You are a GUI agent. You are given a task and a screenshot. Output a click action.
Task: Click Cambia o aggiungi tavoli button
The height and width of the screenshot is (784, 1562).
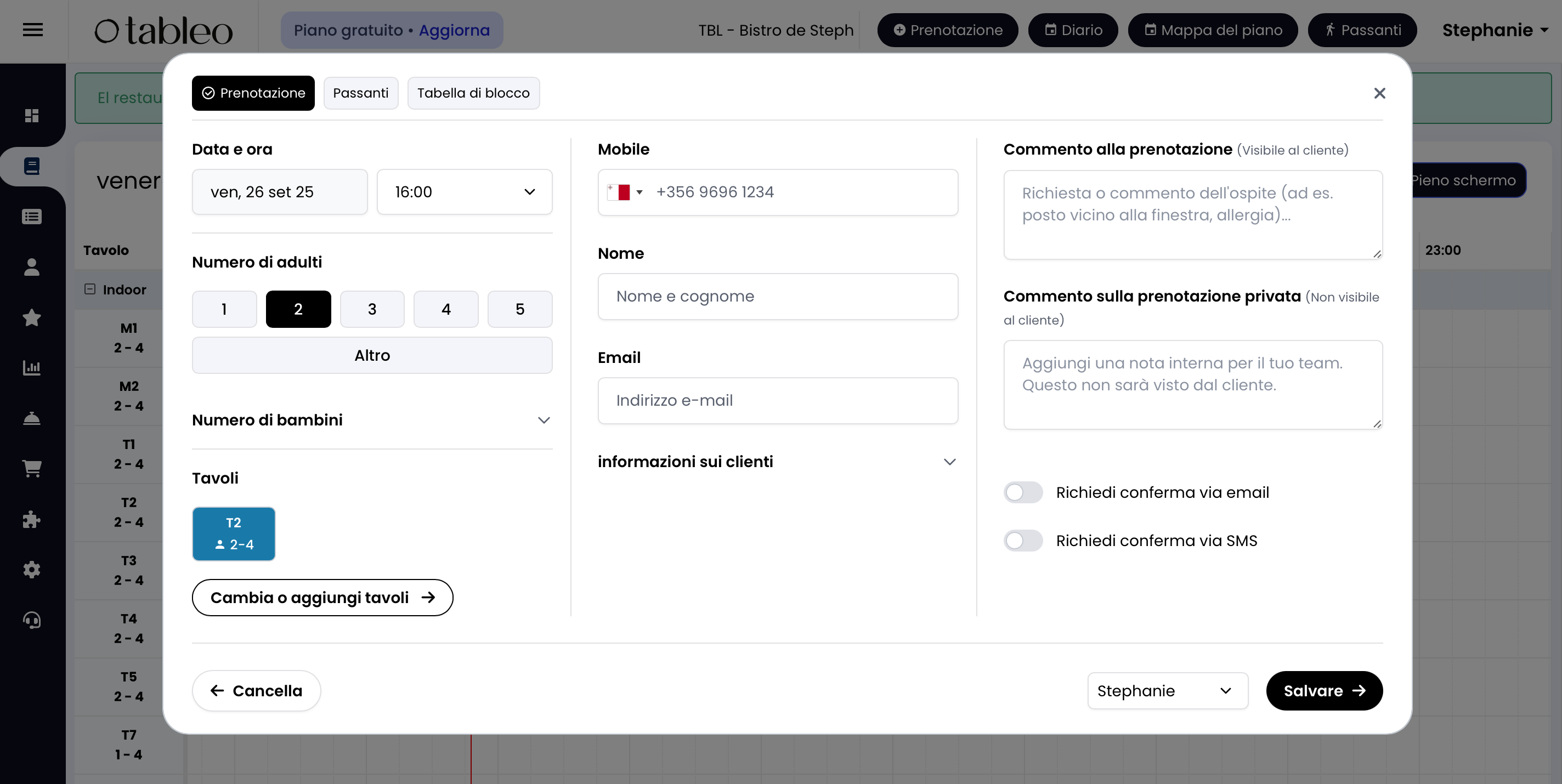(322, 597)
